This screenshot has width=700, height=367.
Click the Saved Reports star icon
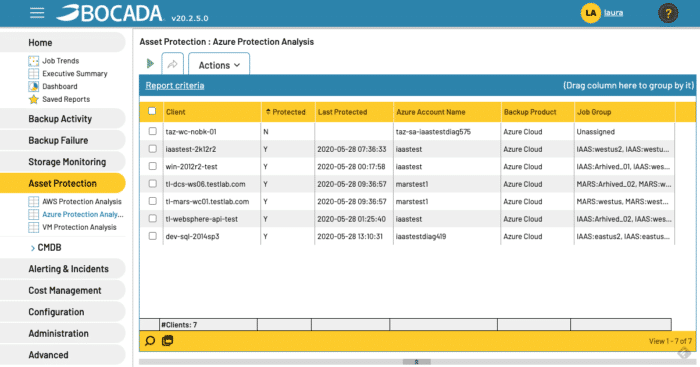pyautogui.click(x=33, y=99)
